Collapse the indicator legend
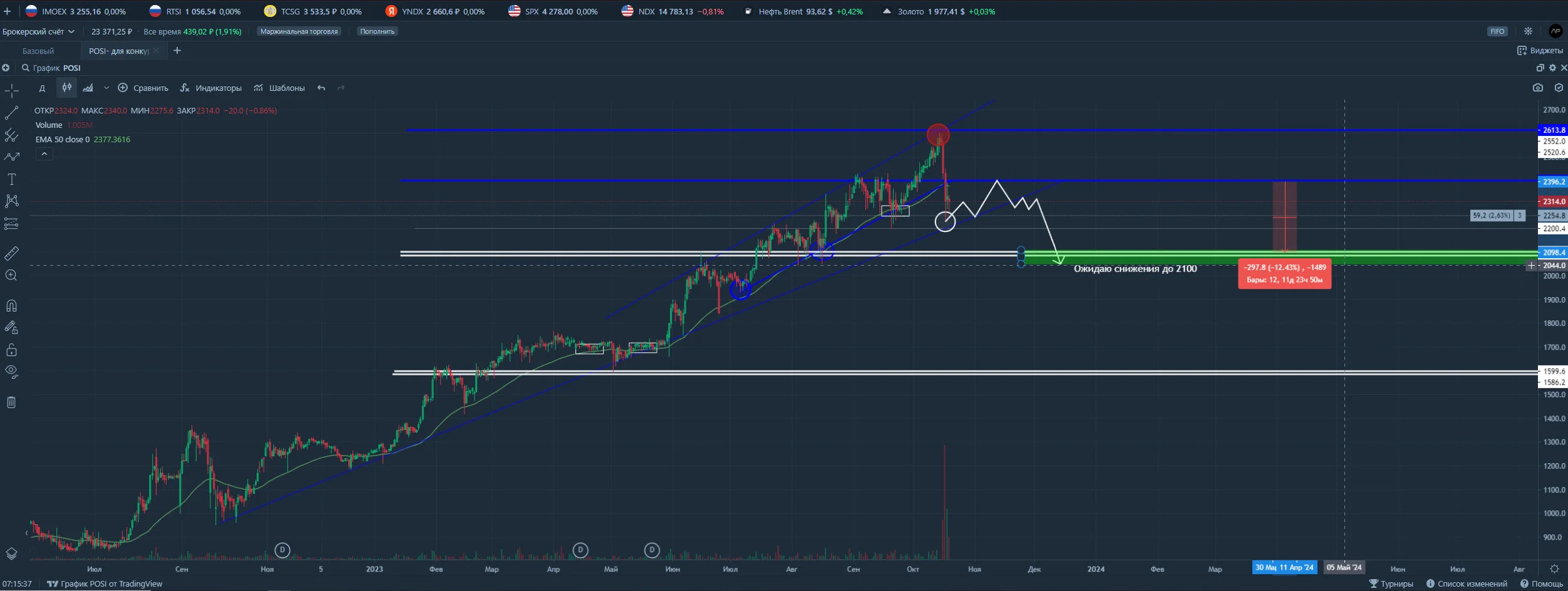1568x591 pixels. click(x=44, y=154)
